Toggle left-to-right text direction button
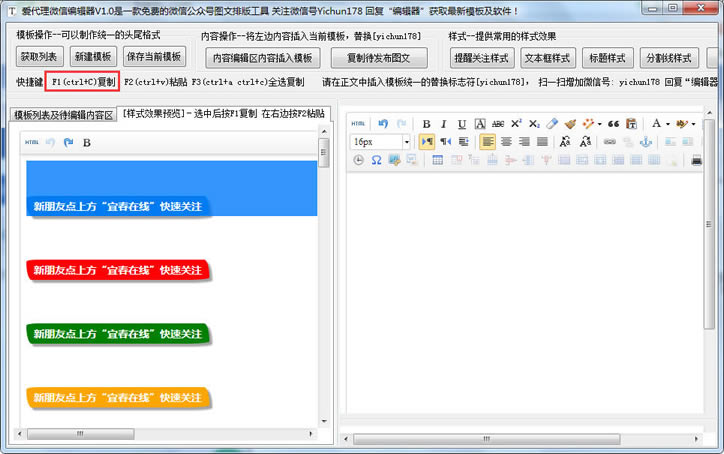The height and width of the screenshot is (454, 724). pyautogui.click(x=428, y=142)
